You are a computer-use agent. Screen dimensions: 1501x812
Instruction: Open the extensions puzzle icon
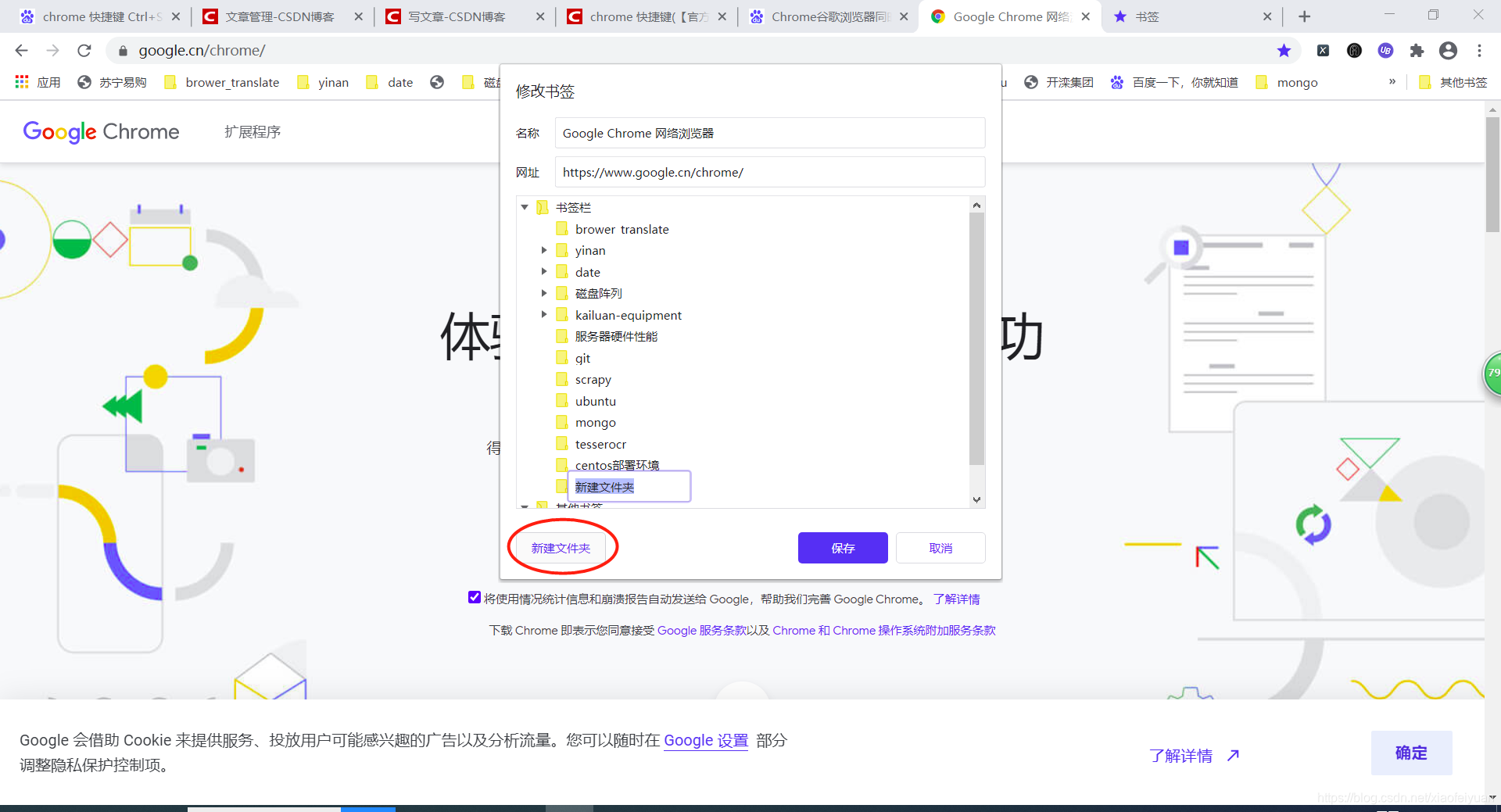click(x=1417, y=51)
